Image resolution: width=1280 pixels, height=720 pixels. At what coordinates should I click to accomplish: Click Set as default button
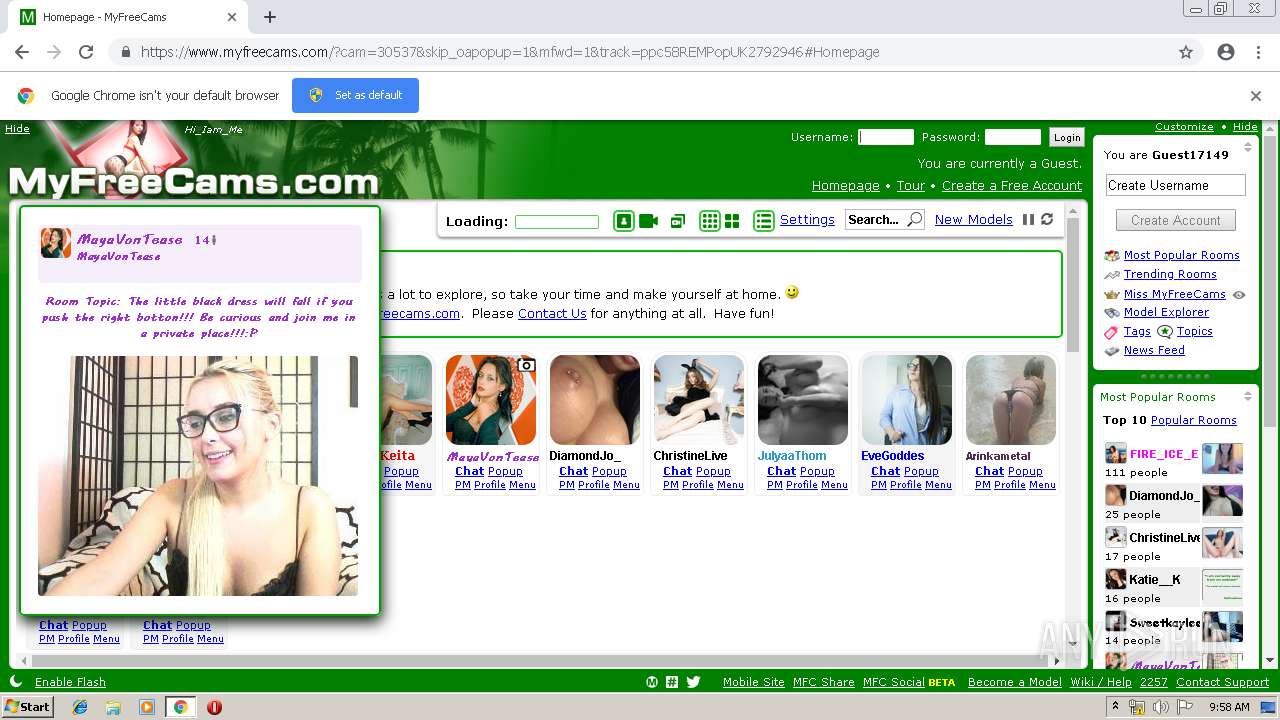pyautogui.click(x=355, y=95)
